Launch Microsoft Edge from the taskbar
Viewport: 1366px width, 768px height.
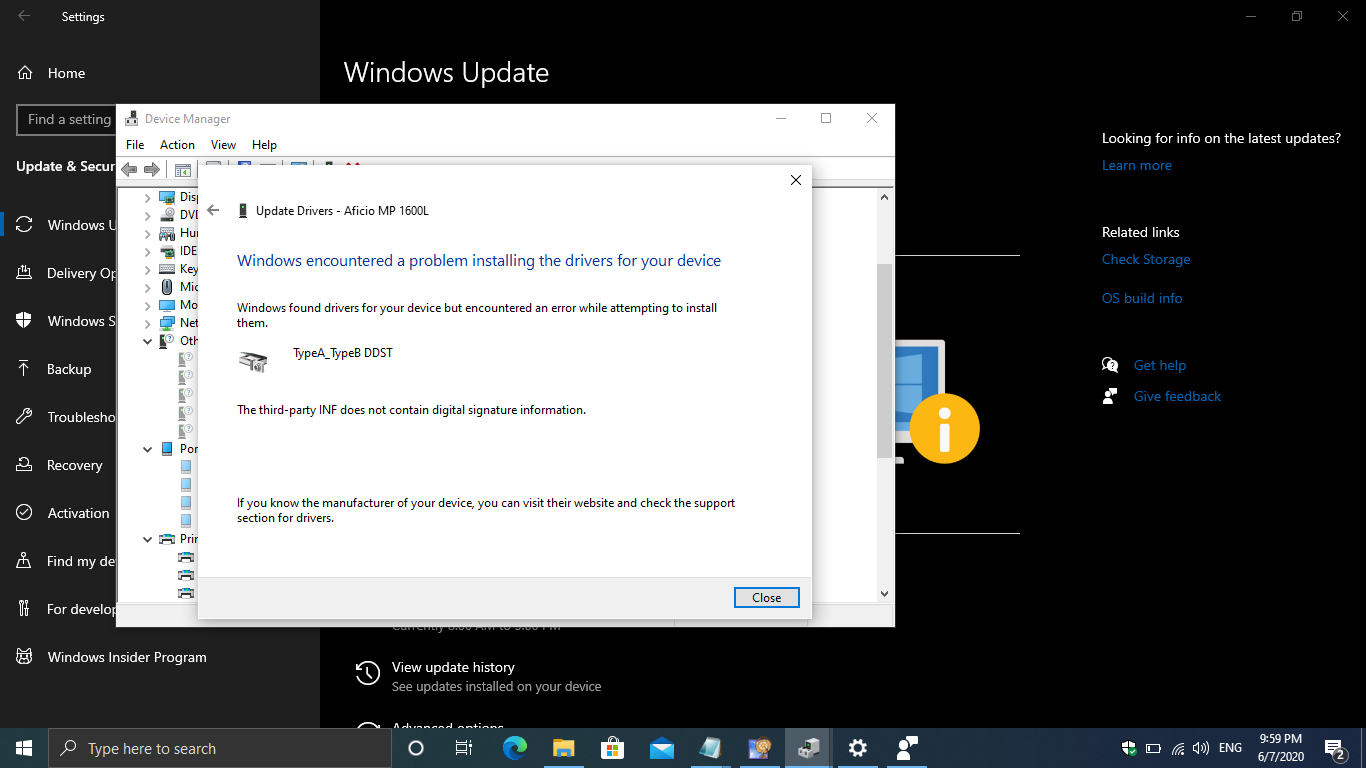(515, 748)
